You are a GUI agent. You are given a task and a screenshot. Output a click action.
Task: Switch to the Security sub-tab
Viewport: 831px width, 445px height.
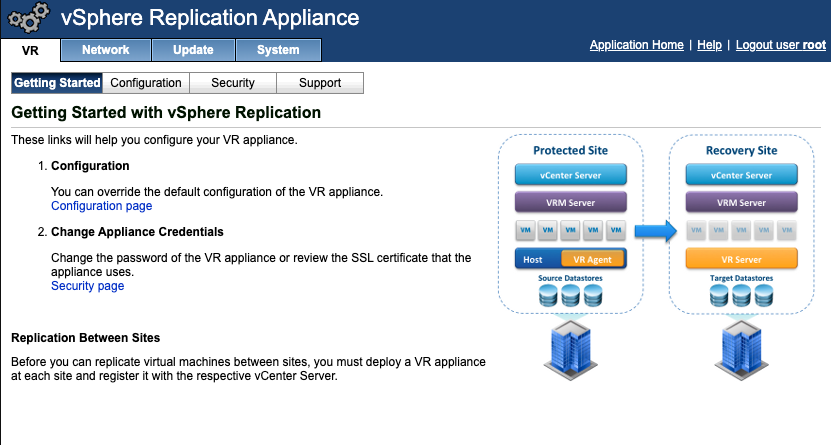233,83
